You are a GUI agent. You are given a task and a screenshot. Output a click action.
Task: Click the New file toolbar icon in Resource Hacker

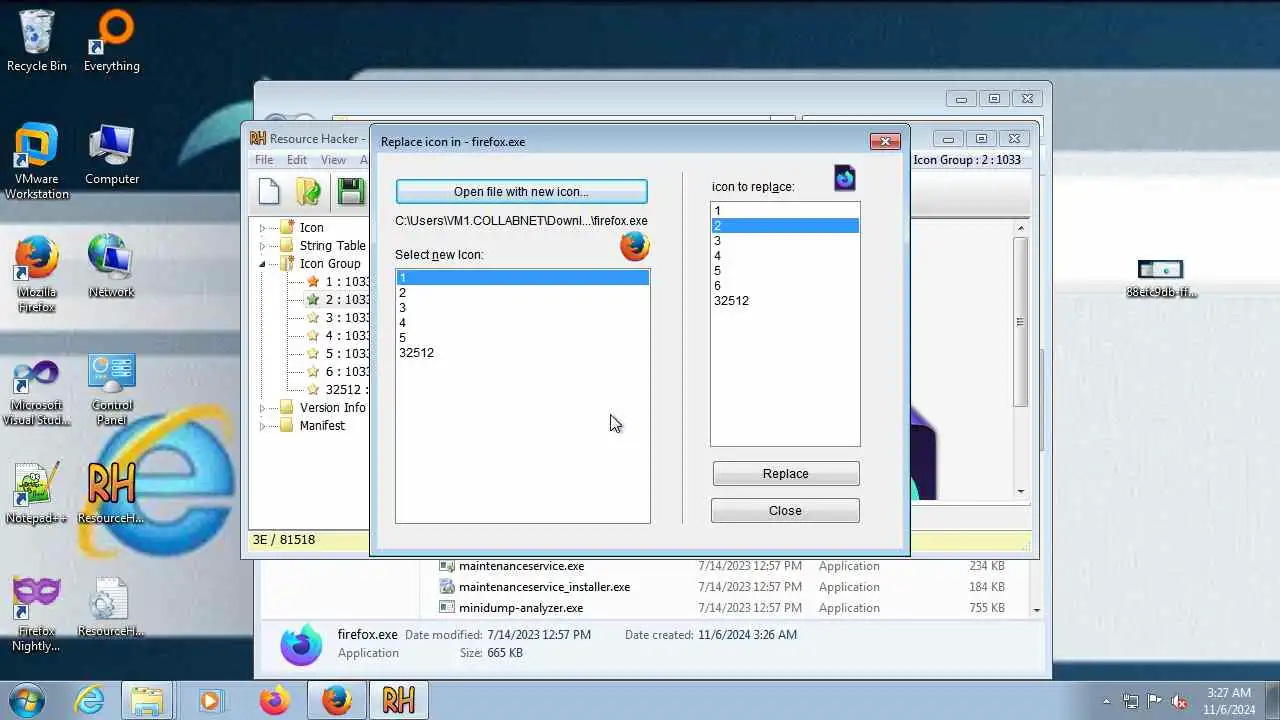[269, 191]
